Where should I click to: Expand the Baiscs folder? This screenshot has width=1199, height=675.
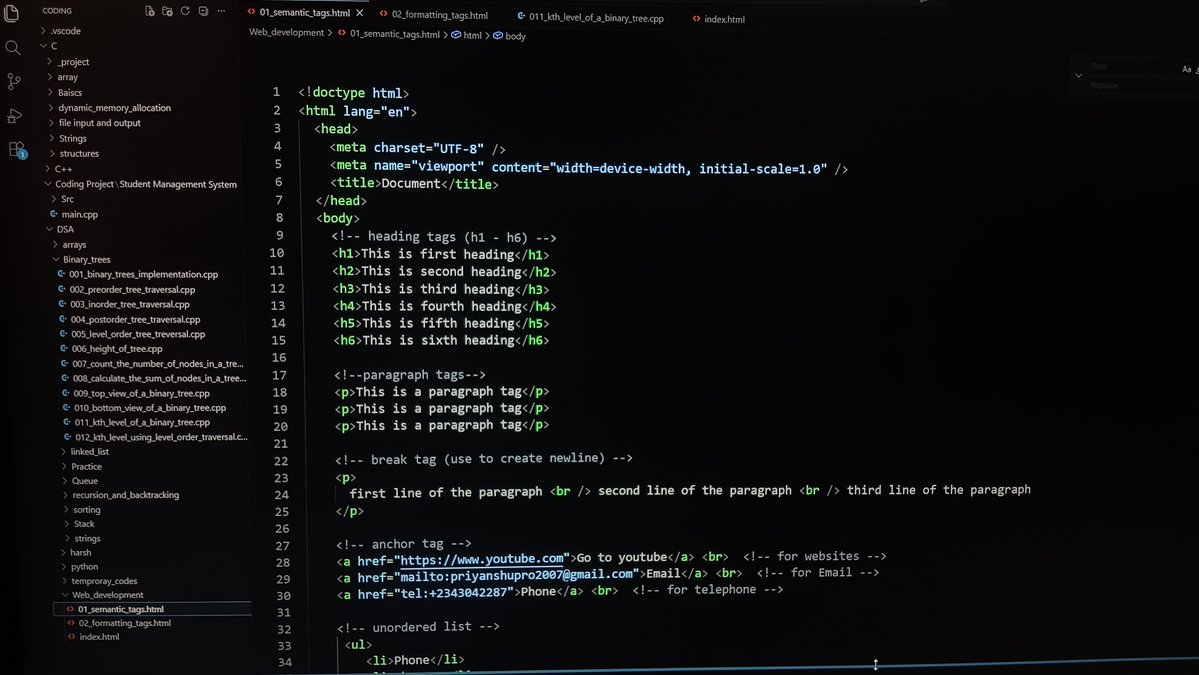click(64, 92)
